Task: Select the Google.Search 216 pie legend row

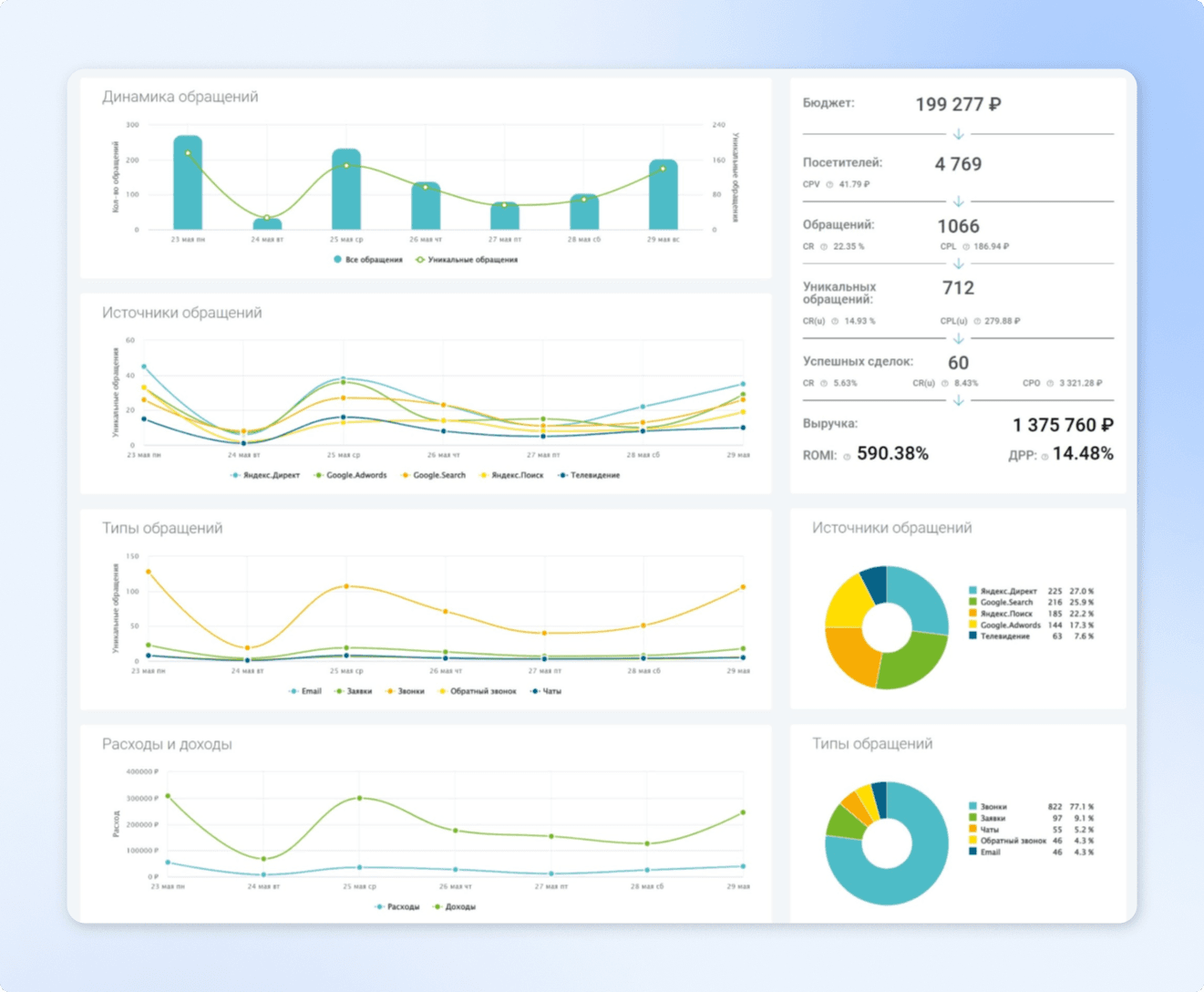Action: [1031, 603]
